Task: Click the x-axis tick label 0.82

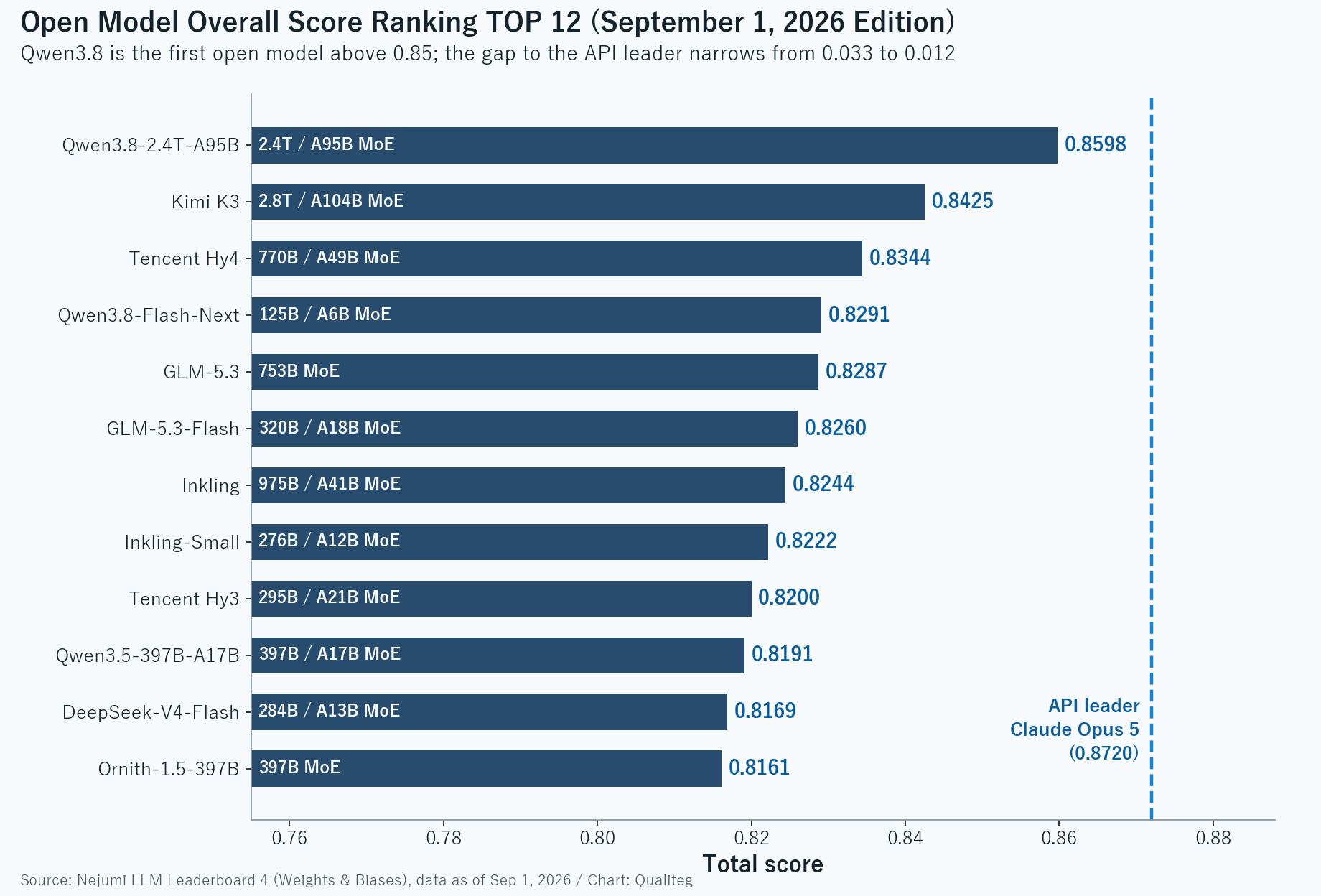Action: tap(751, 838)
